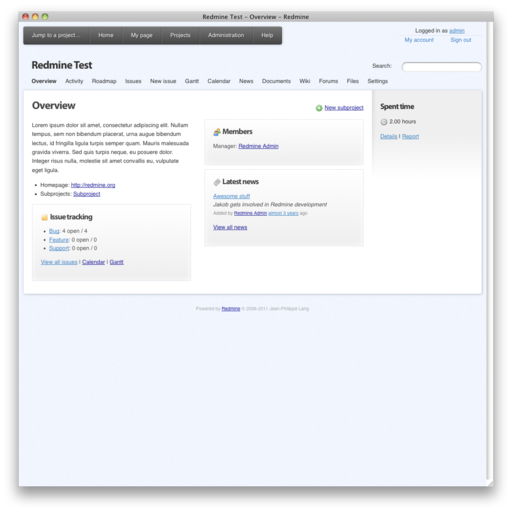512x512 pixels.
Task: Switch to the Activity tab
Action: (x=74, y=81)
